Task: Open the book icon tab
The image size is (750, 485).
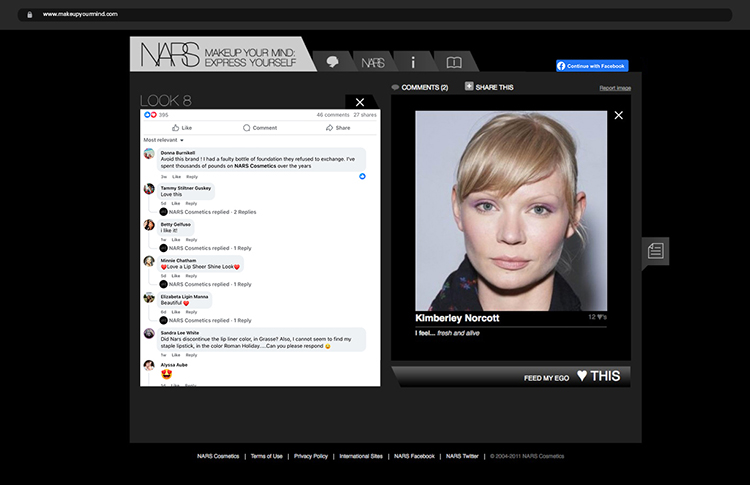Action: [x=454, y=62]
